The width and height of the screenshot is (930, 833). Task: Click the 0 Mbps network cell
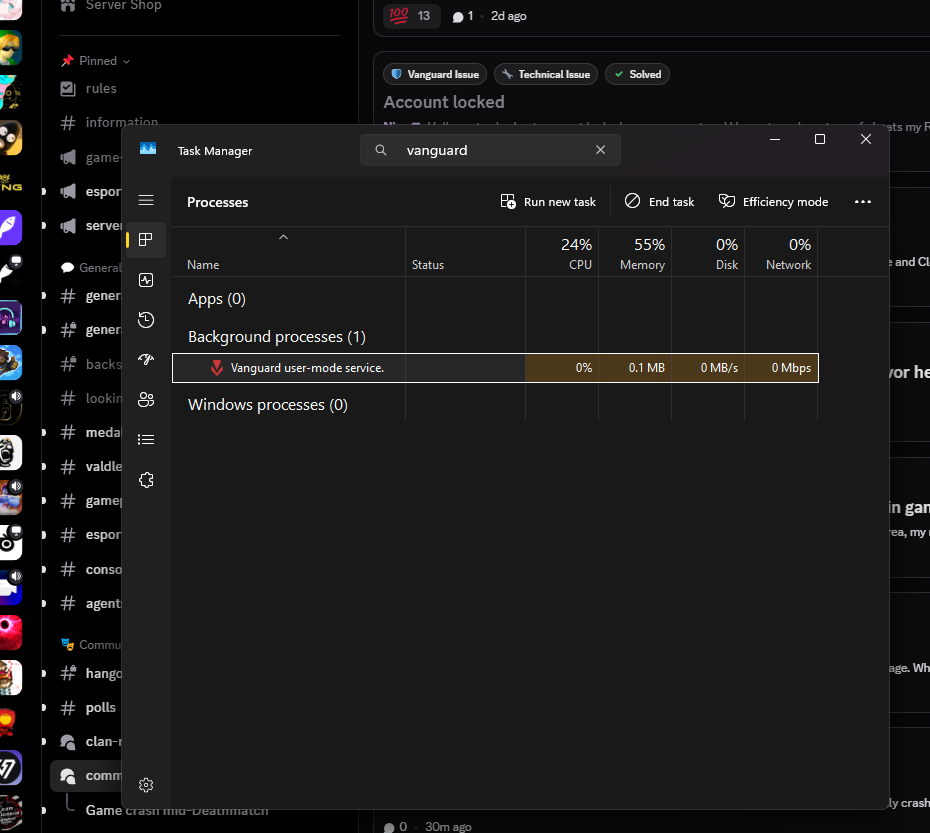781,368
